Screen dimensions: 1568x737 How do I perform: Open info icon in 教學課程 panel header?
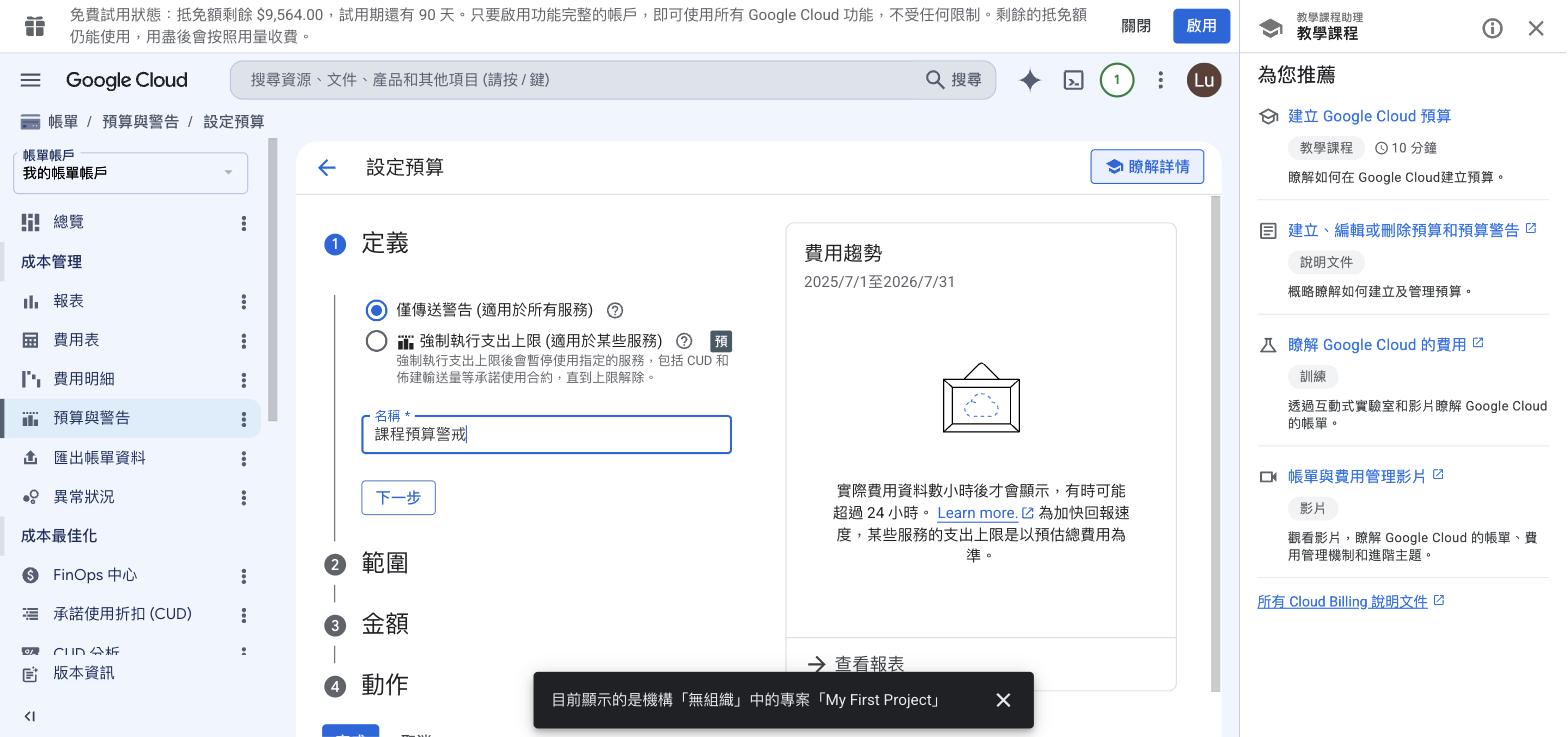click(1492, 28)
